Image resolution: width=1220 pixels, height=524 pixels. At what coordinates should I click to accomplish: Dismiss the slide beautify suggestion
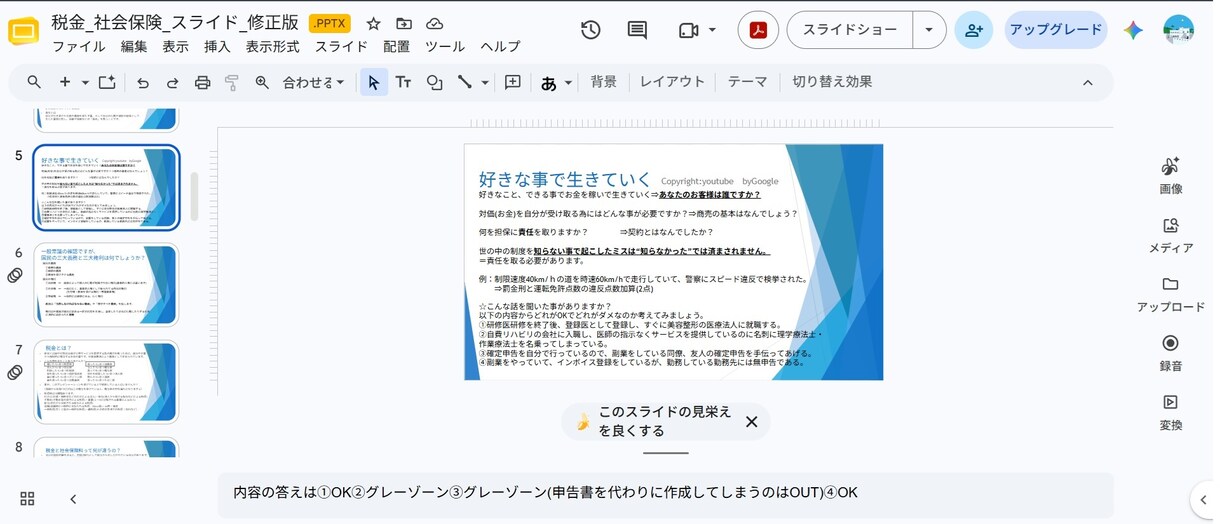[x=752, y=422]
